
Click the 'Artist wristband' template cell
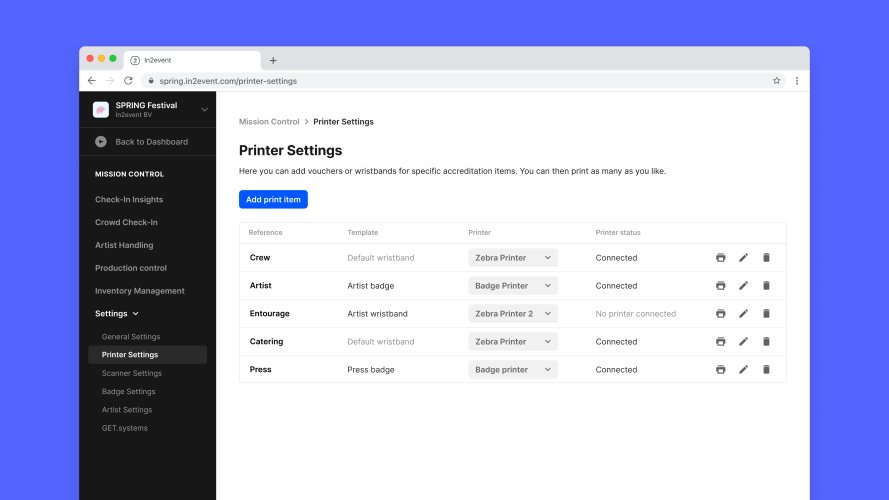click(378, 313)
